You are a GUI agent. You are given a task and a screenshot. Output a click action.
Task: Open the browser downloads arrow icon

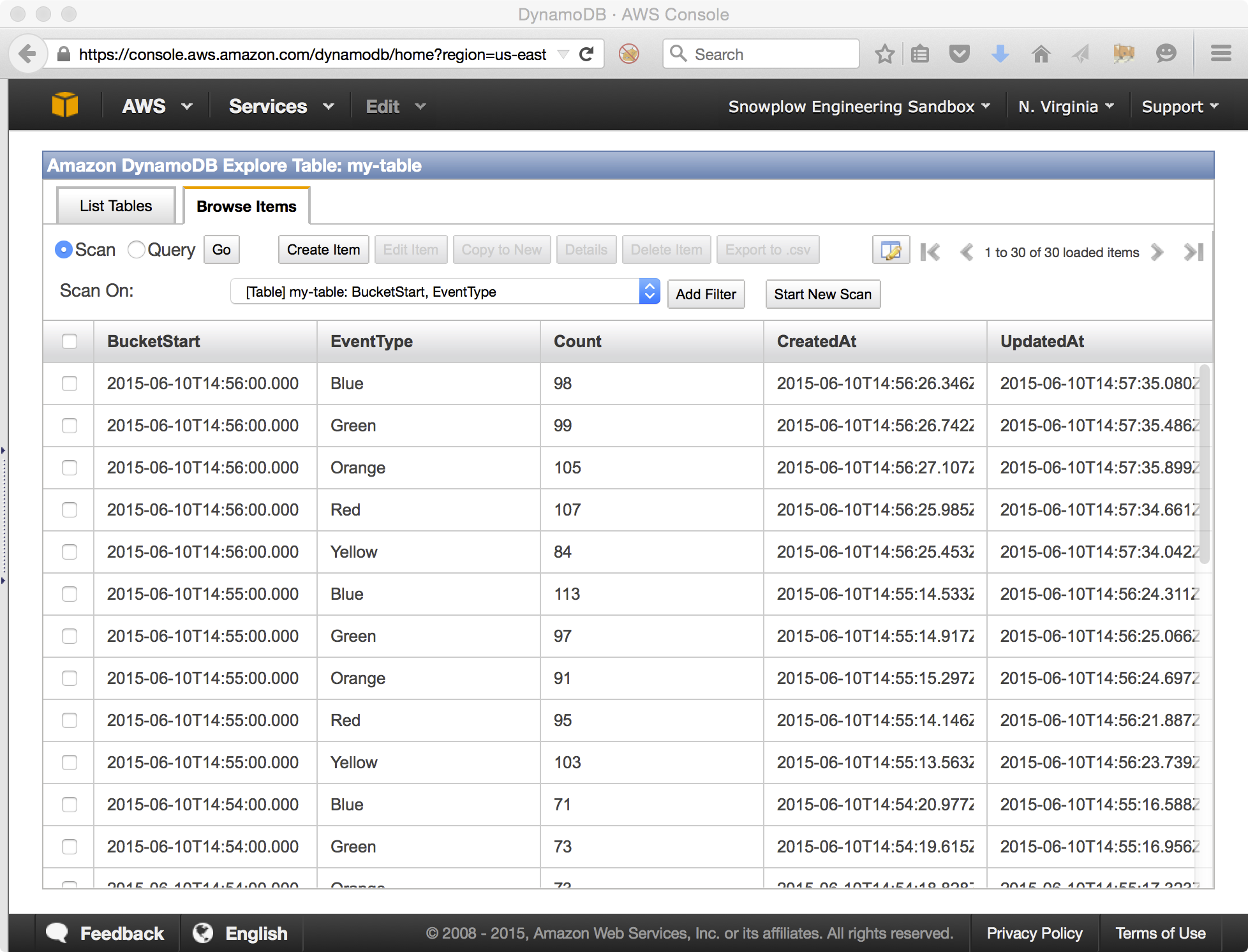(1000, 54)
